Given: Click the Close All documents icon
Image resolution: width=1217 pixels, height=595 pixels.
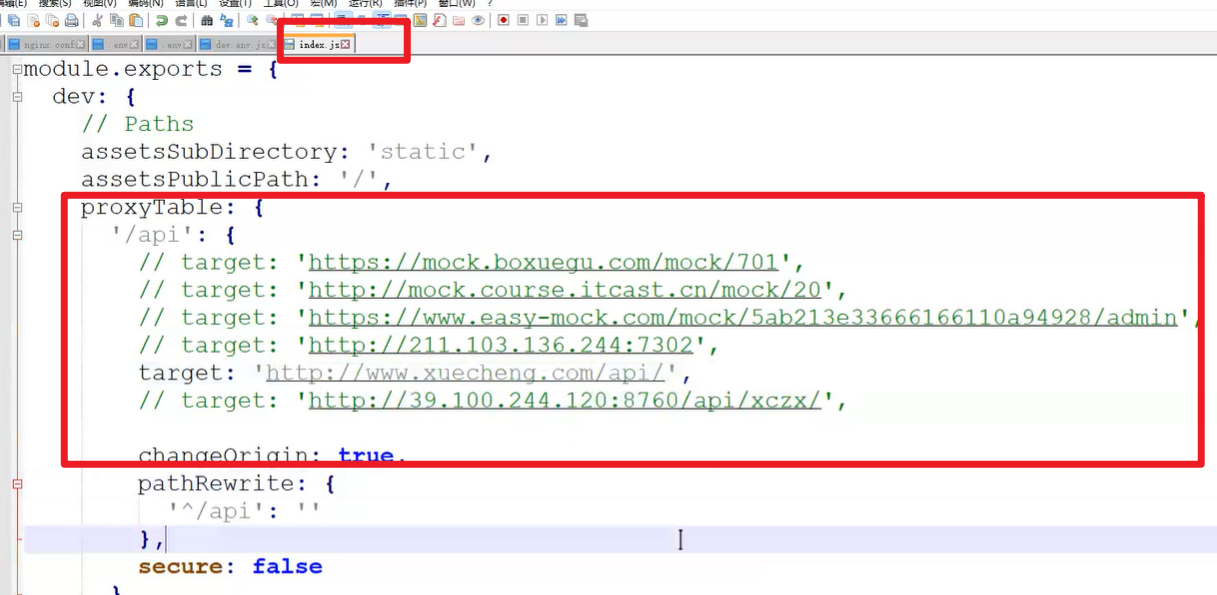Looking at the screenshot, I should click(52, 20).
